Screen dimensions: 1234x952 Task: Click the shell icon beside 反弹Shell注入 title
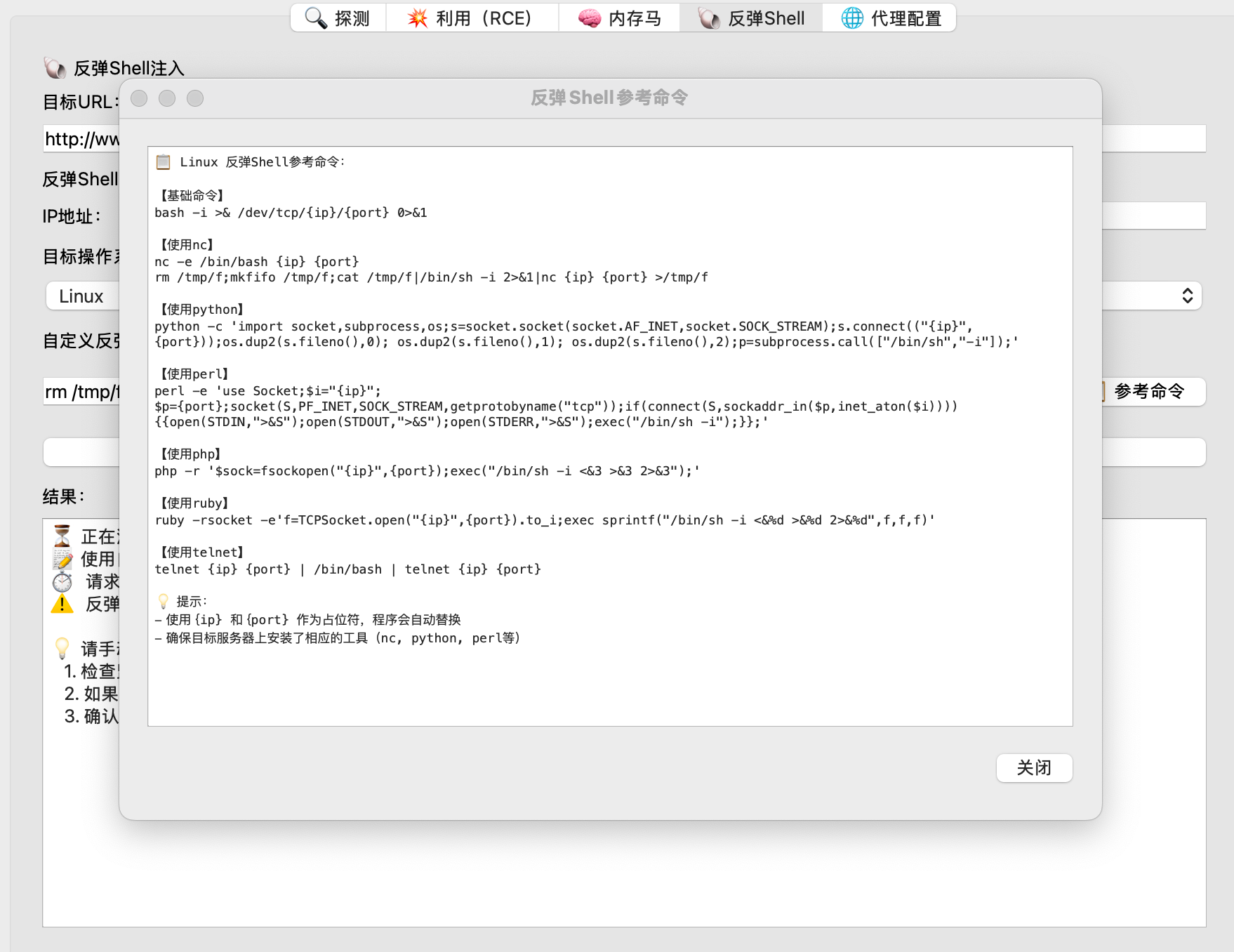click(53, 66)
